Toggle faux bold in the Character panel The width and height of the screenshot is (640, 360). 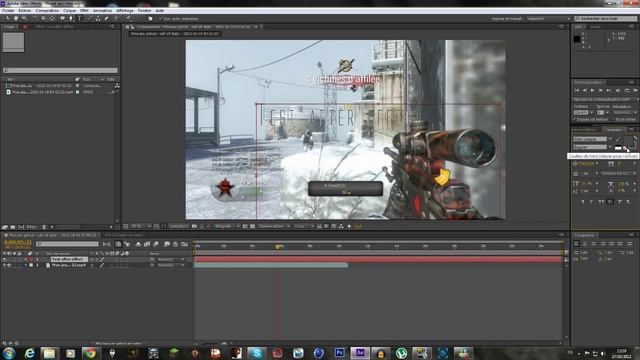(x=583, y=202)
